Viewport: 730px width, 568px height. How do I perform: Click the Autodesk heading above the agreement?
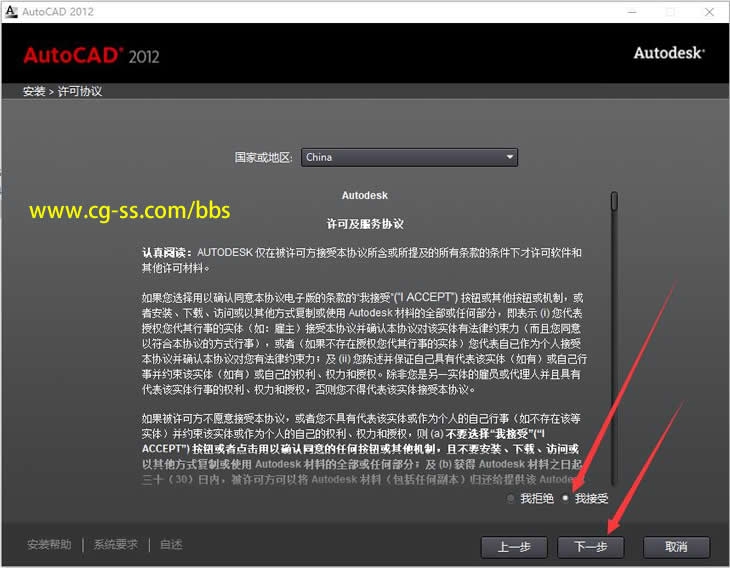pos(365,196)
